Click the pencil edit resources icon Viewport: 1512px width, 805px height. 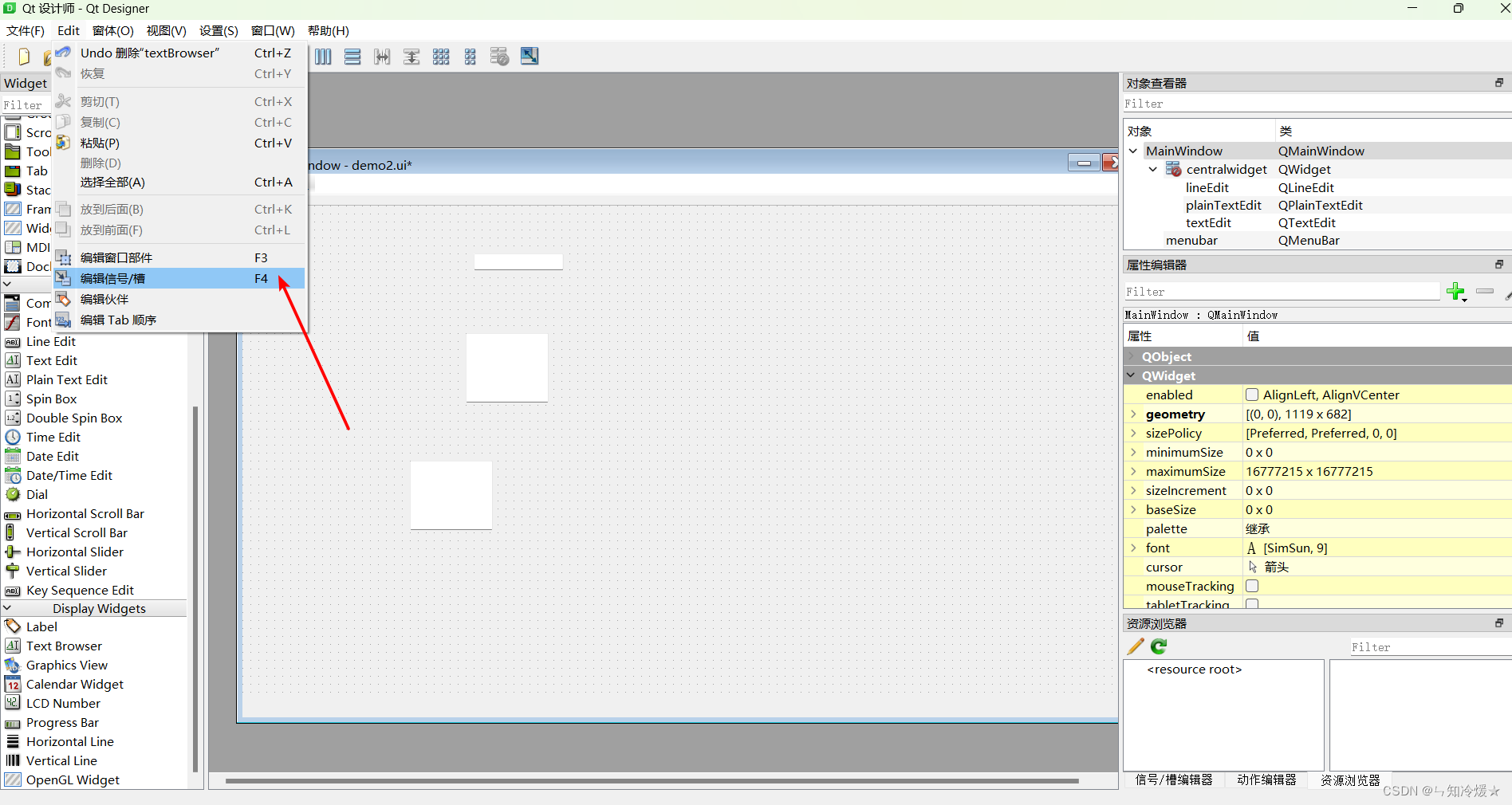click(1136, 646)
